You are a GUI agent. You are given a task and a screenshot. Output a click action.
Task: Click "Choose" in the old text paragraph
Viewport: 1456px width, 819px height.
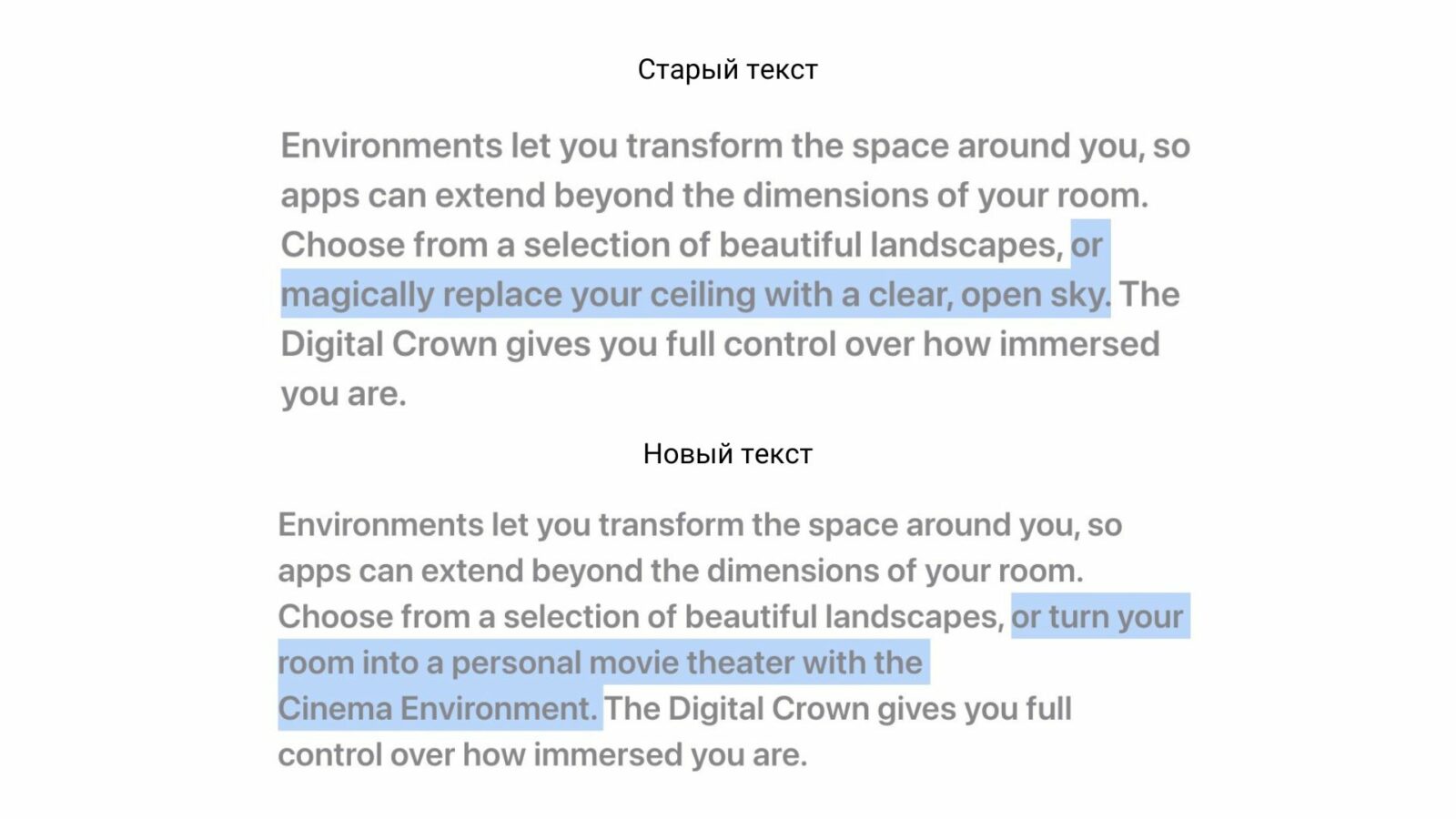click(342, 245)
